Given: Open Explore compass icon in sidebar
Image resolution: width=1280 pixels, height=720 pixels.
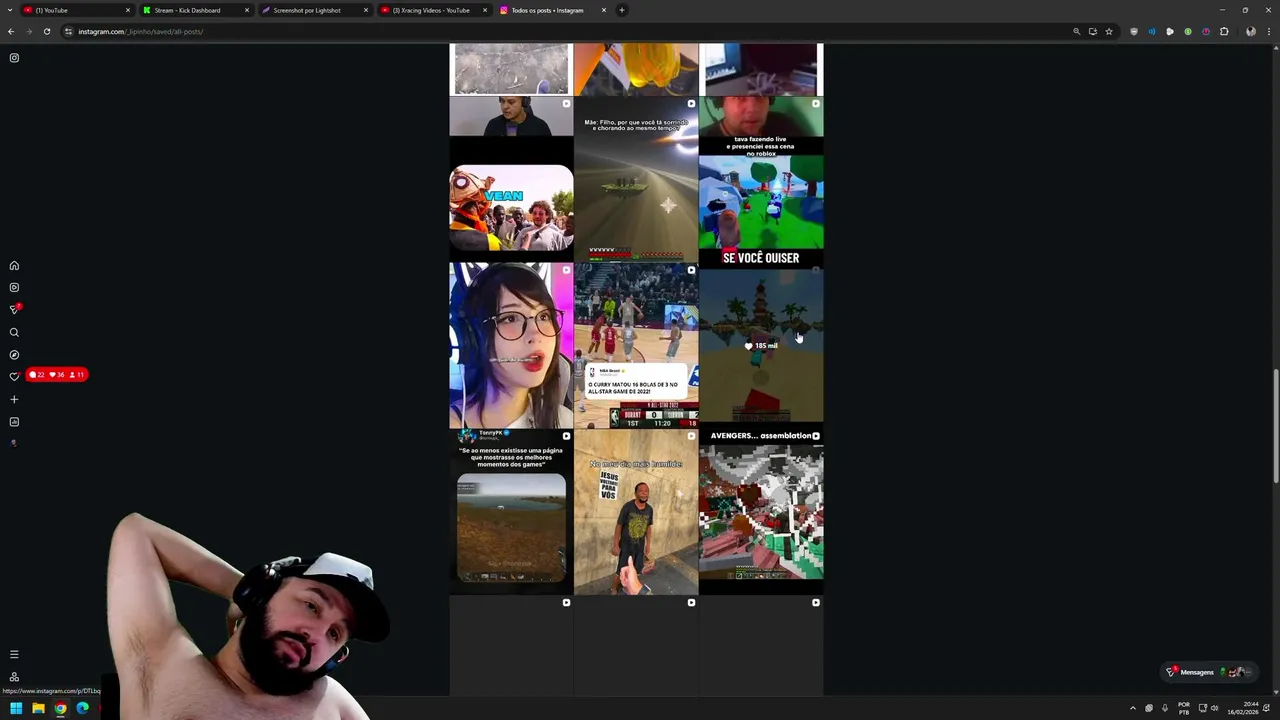Looking at the screenshot, I should [14, 355].
